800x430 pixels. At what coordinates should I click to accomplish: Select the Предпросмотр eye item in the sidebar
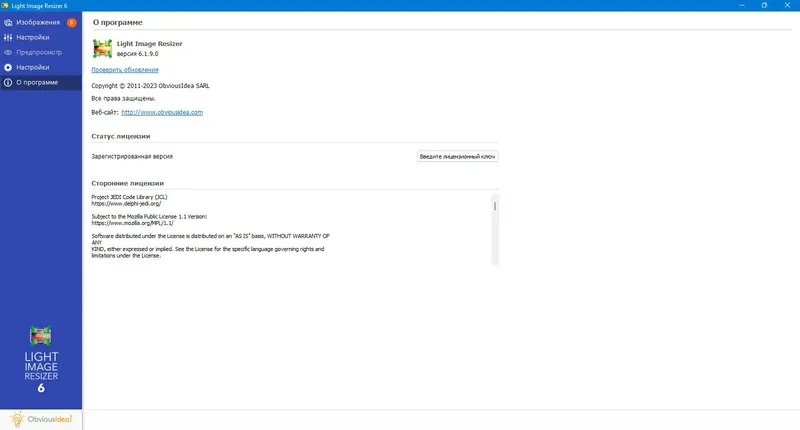point(41,53)
